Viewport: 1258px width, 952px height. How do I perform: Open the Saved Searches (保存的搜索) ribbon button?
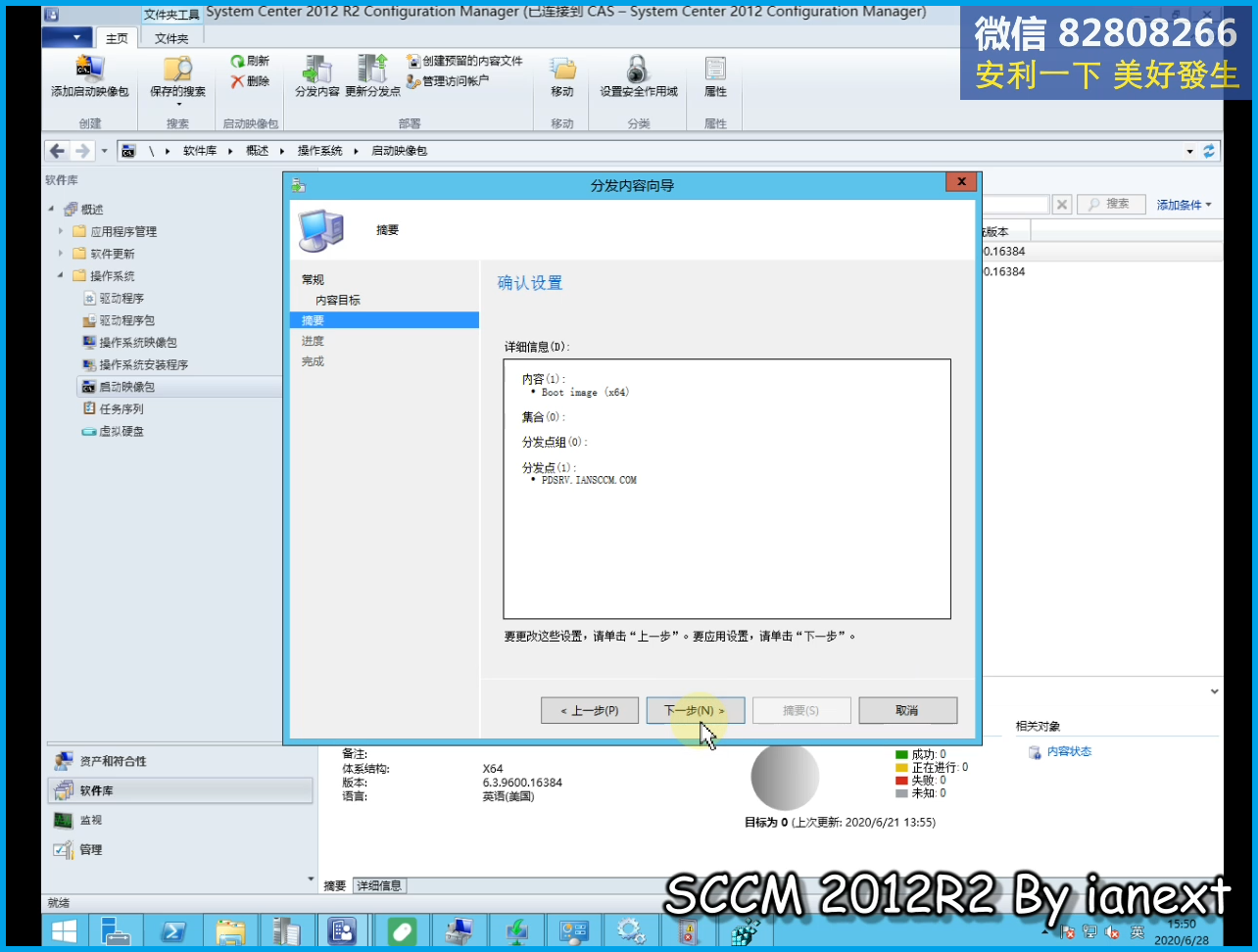click(x=177, y=78)
